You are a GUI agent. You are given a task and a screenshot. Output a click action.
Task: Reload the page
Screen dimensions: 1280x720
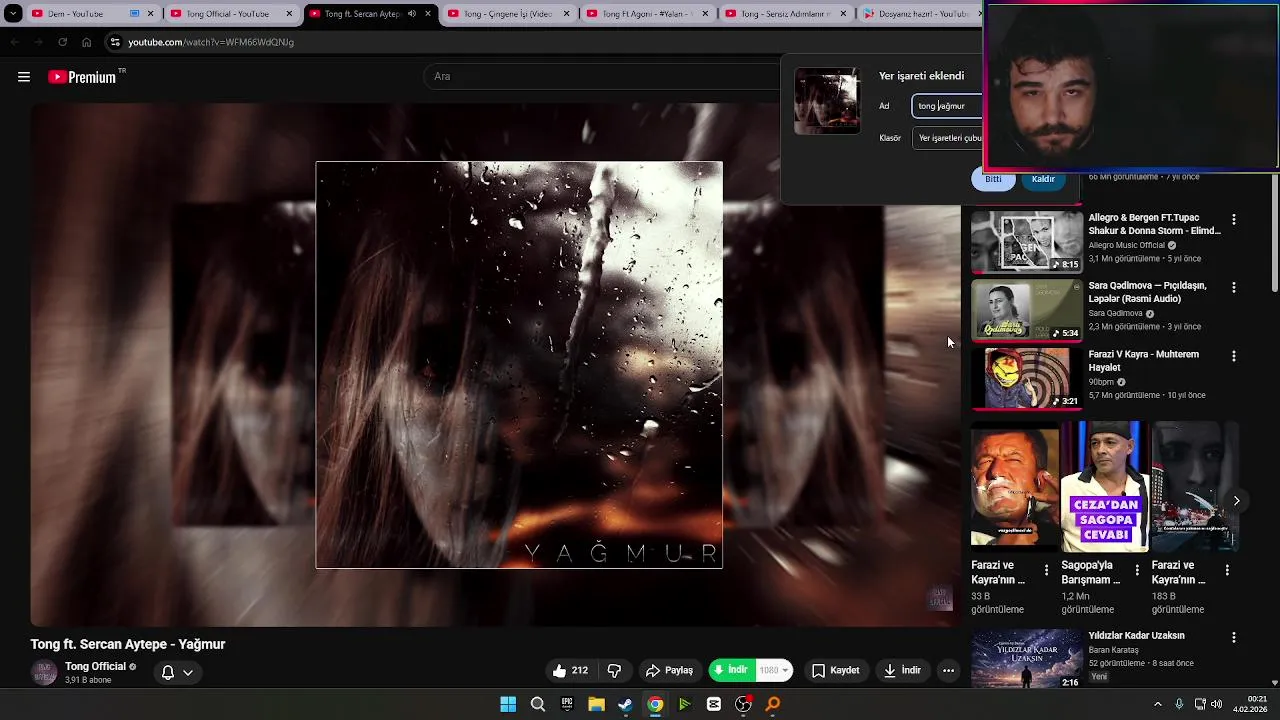pyautogui.click(x=62, y=42)
